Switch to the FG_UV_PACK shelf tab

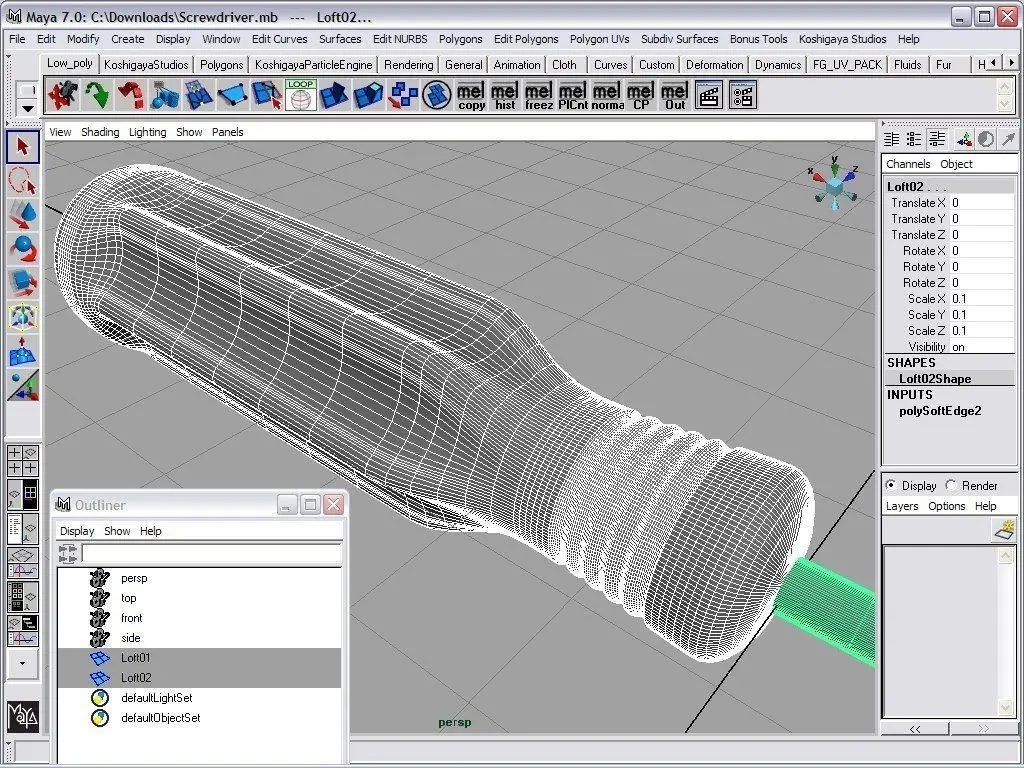click(847, 65)
